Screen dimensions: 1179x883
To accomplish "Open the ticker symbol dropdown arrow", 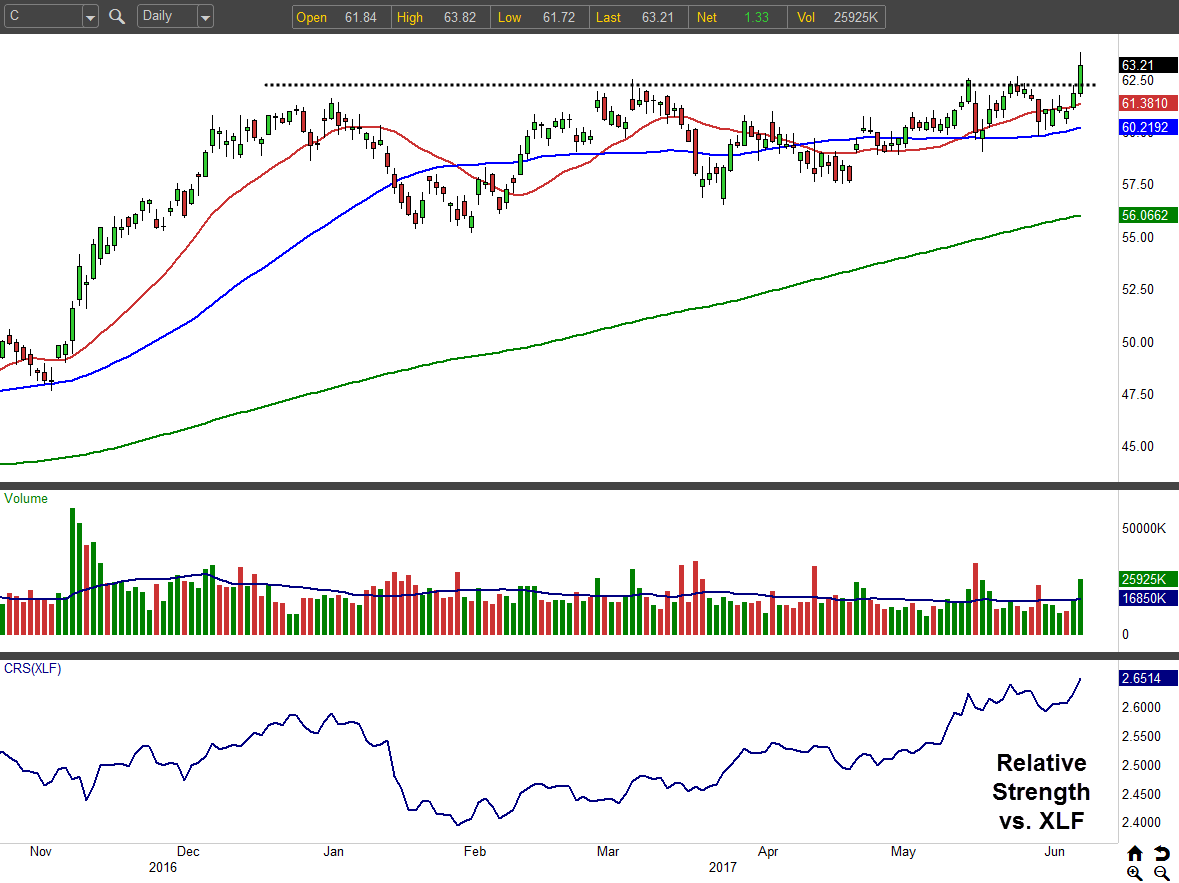I will click(x=89, y=17).
